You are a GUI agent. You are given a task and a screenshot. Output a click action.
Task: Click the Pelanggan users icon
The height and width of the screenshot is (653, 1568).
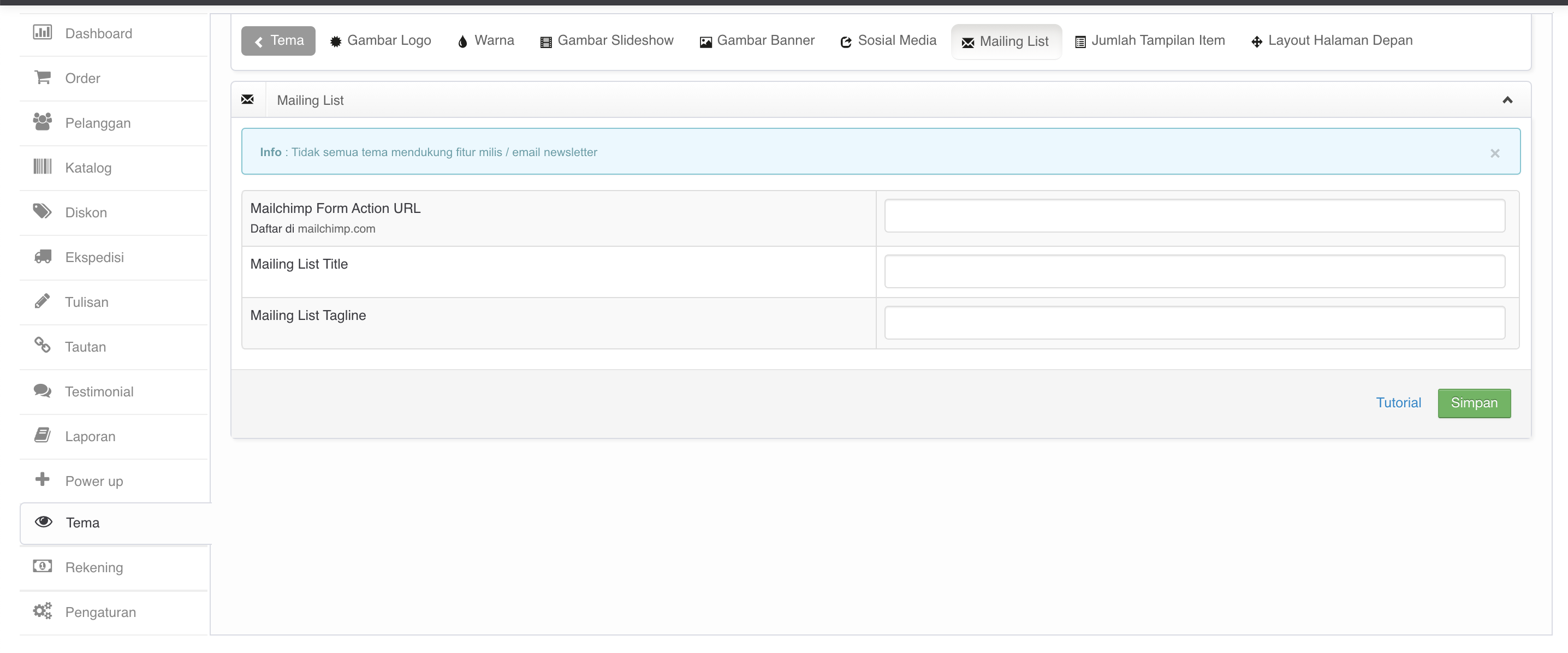(x=42, y=122)
